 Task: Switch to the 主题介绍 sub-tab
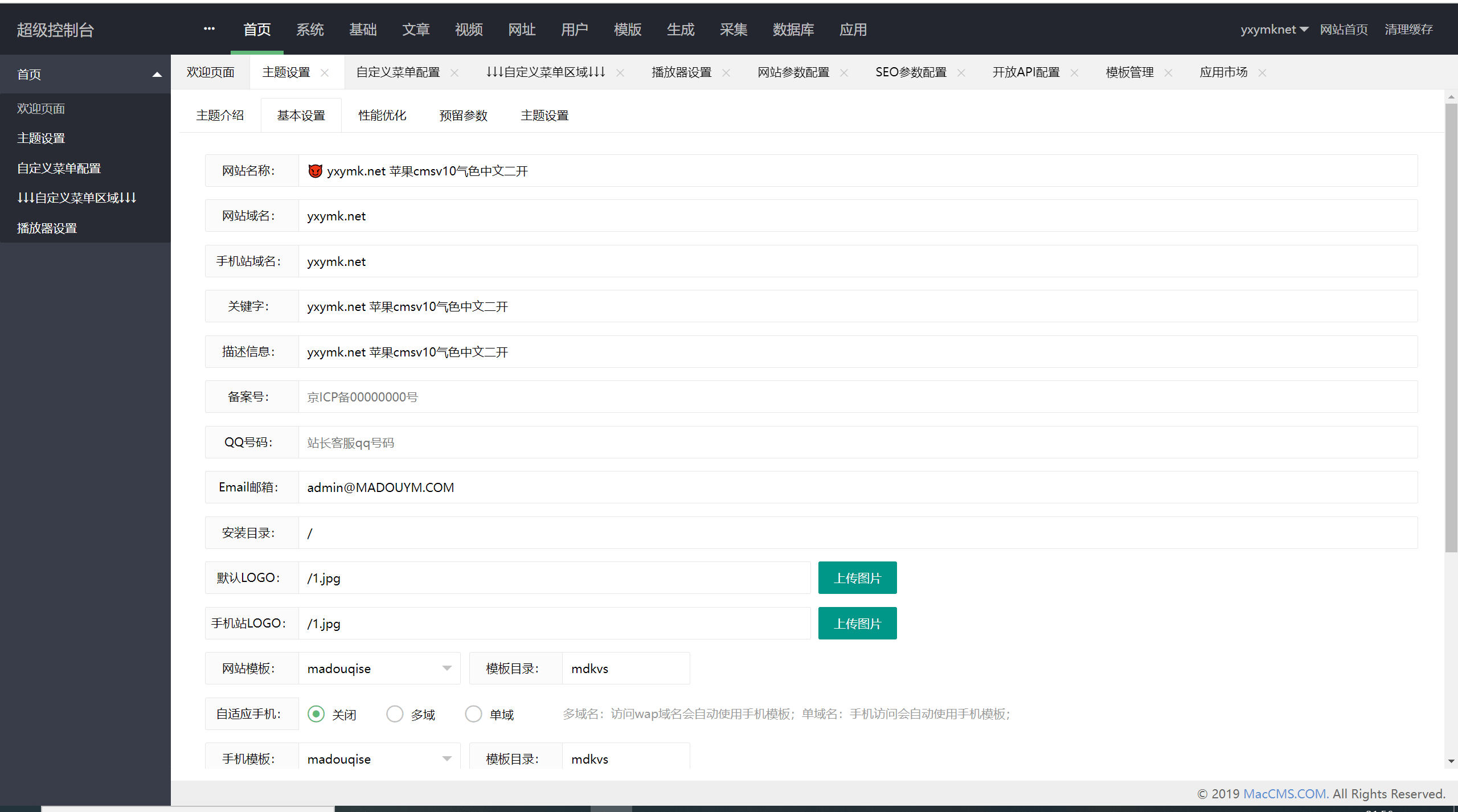point(220,116)
